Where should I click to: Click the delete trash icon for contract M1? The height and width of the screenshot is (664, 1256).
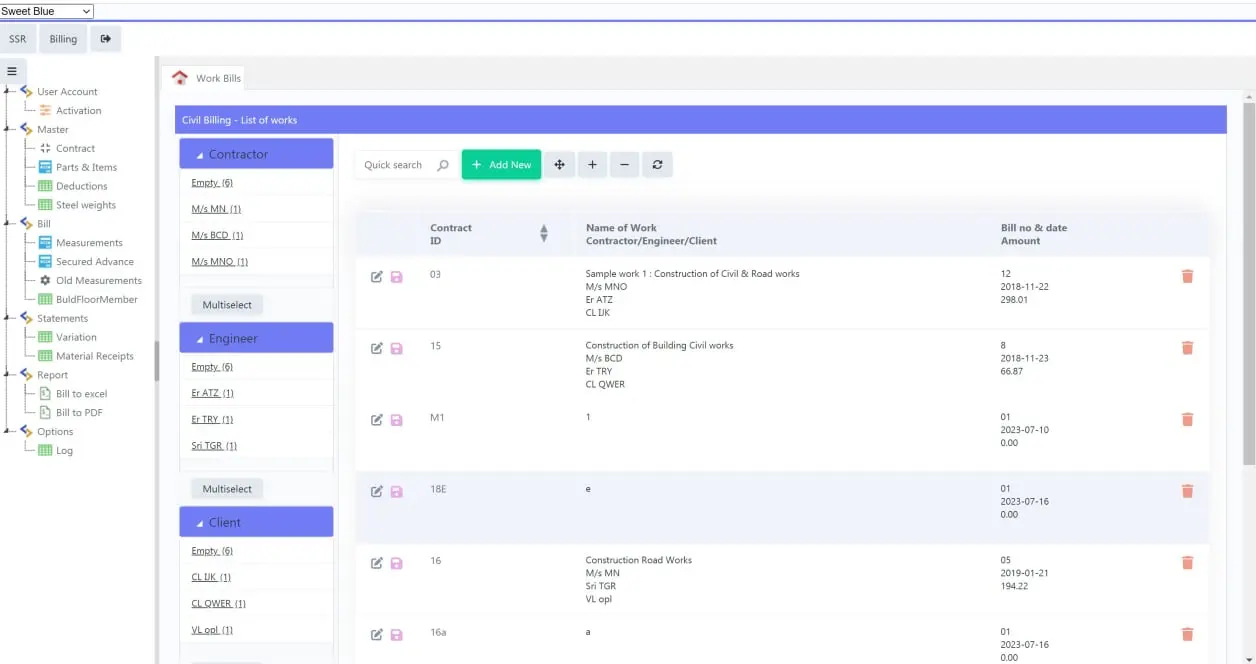point(1187,419)
